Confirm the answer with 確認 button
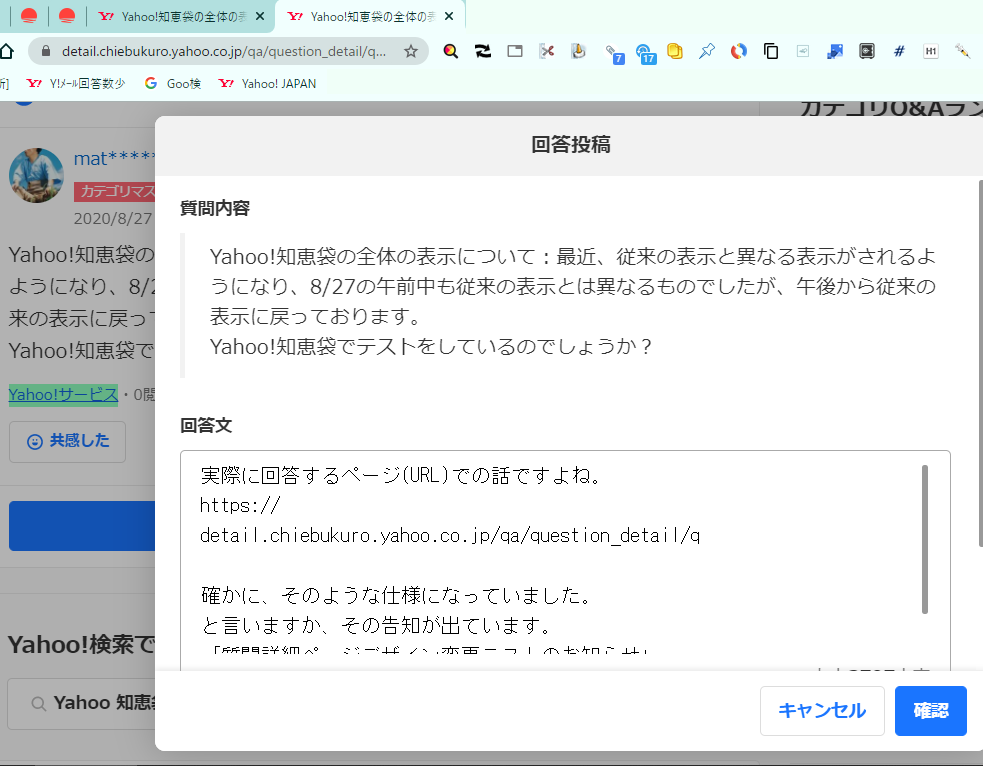983x766 pixels. point(931,711)
